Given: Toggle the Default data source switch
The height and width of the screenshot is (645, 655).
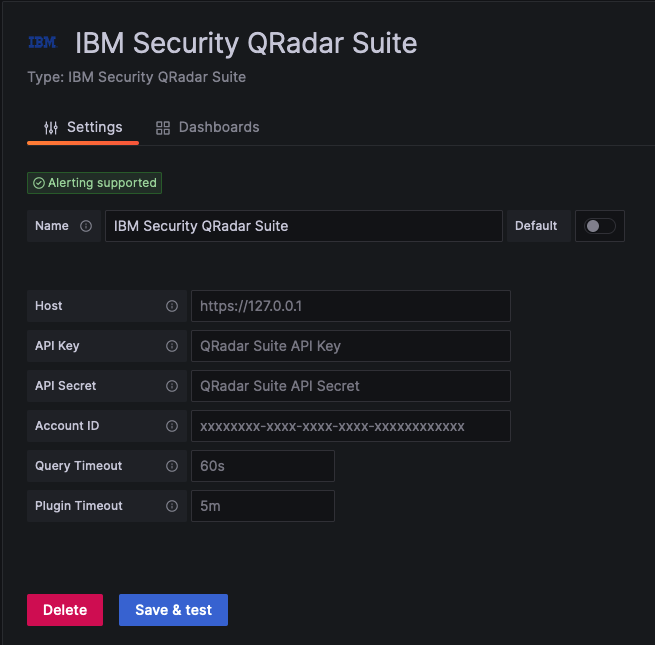Looking at the screenshot, I should pos(599,226).
